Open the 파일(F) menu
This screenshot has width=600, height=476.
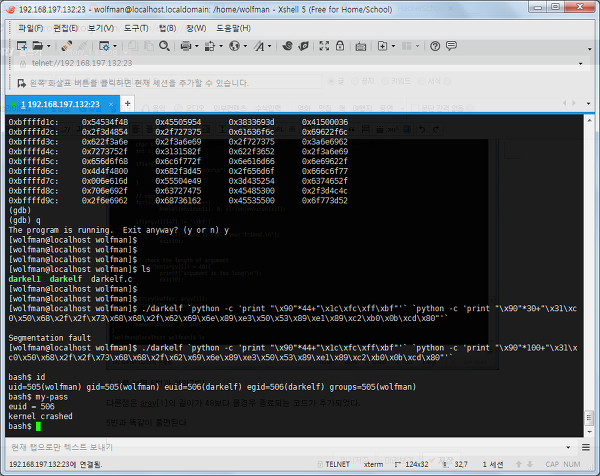click(31, 28)
